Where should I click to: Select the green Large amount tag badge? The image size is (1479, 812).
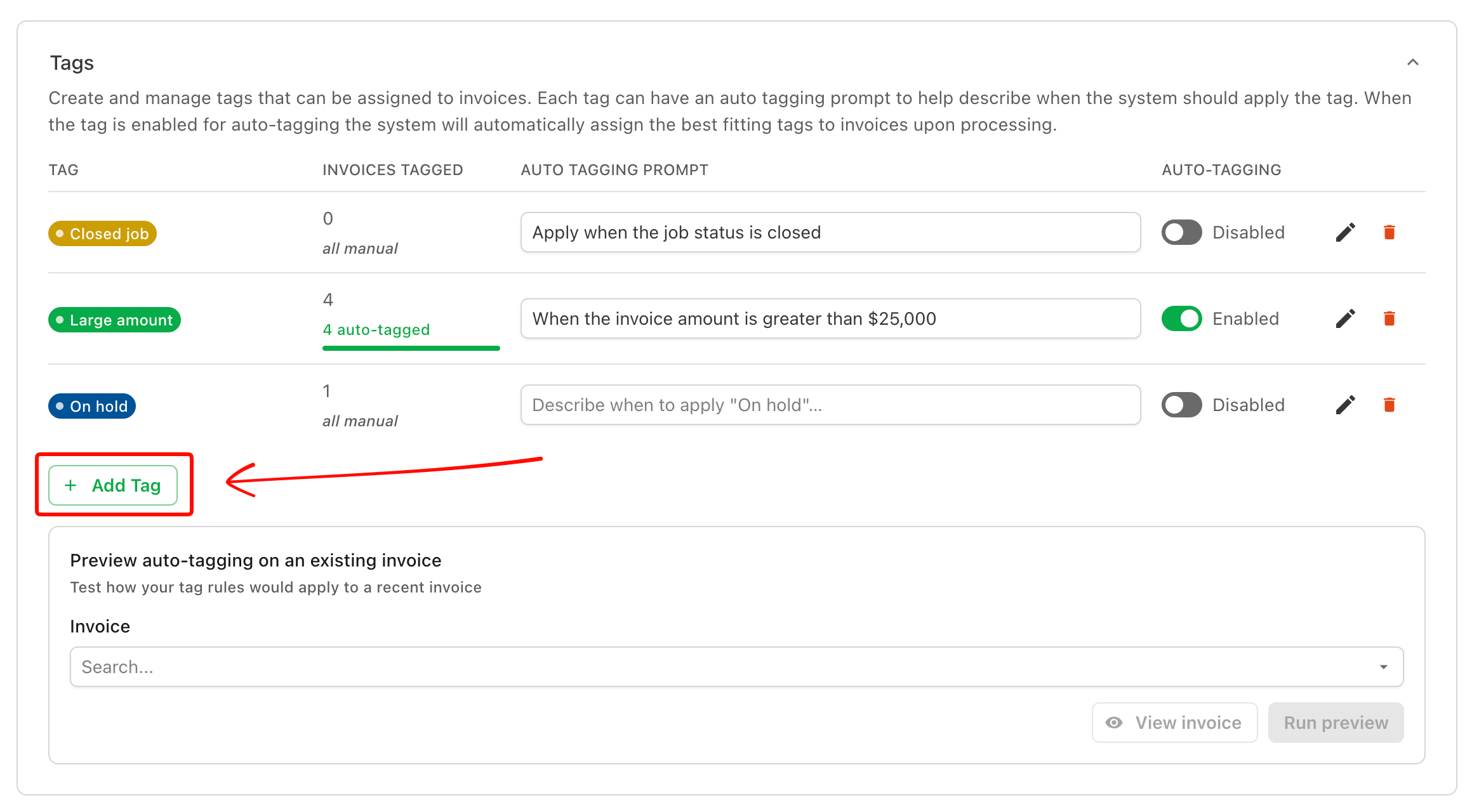pos(114,320)
